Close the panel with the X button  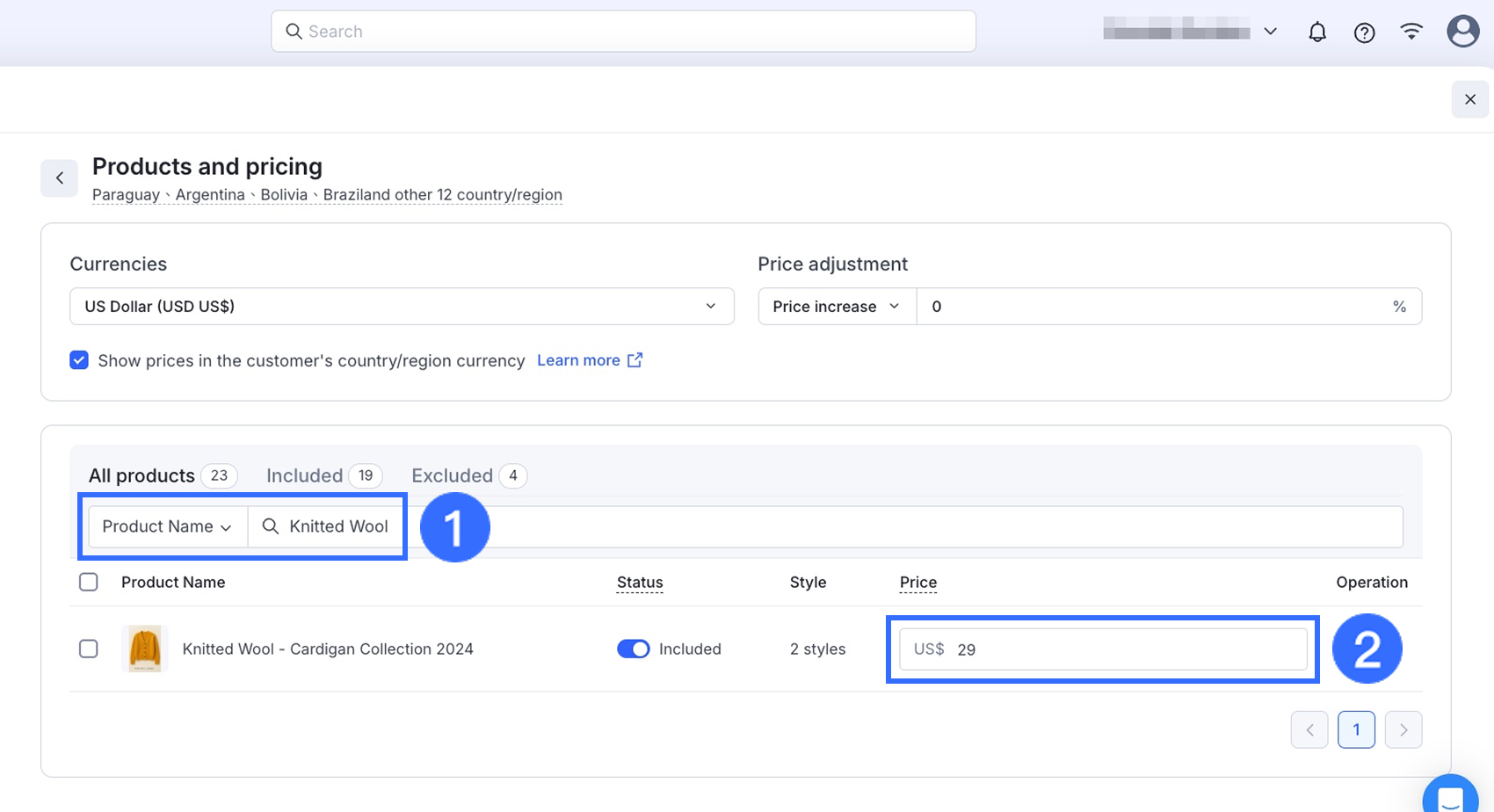coord(1469,99)
